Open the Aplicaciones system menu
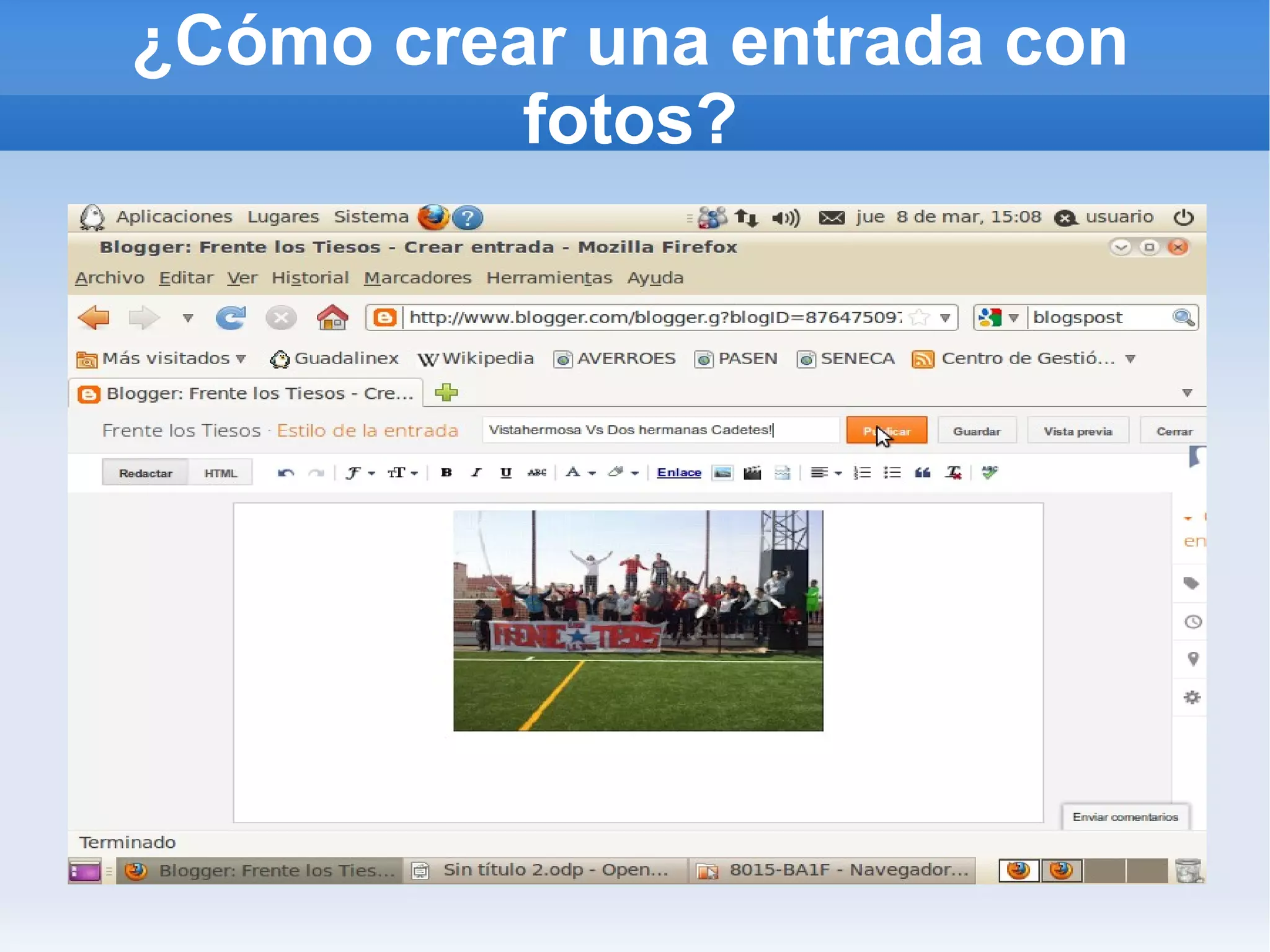This screenshot has width=1270, height=952. tap(174, 217)
